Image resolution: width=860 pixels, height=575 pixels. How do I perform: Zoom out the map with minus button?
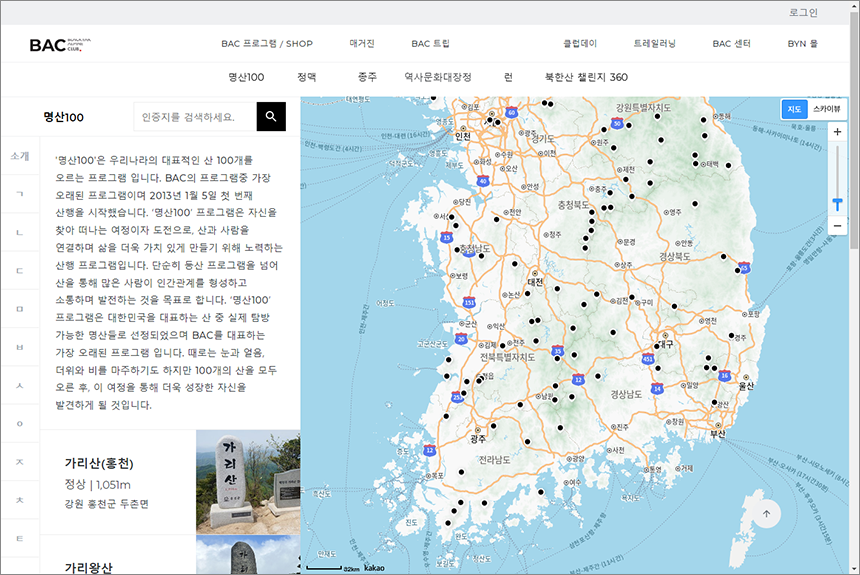837,226
